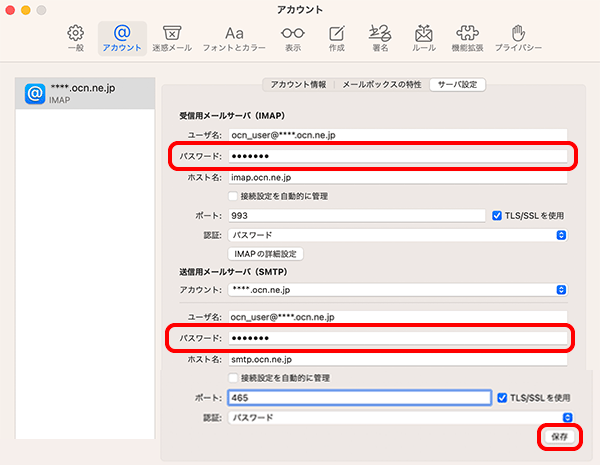Viewport: 600px width, 465px height.
Task: Open the Privacy (プライバシー) pane
Action: tap(518, 38)
